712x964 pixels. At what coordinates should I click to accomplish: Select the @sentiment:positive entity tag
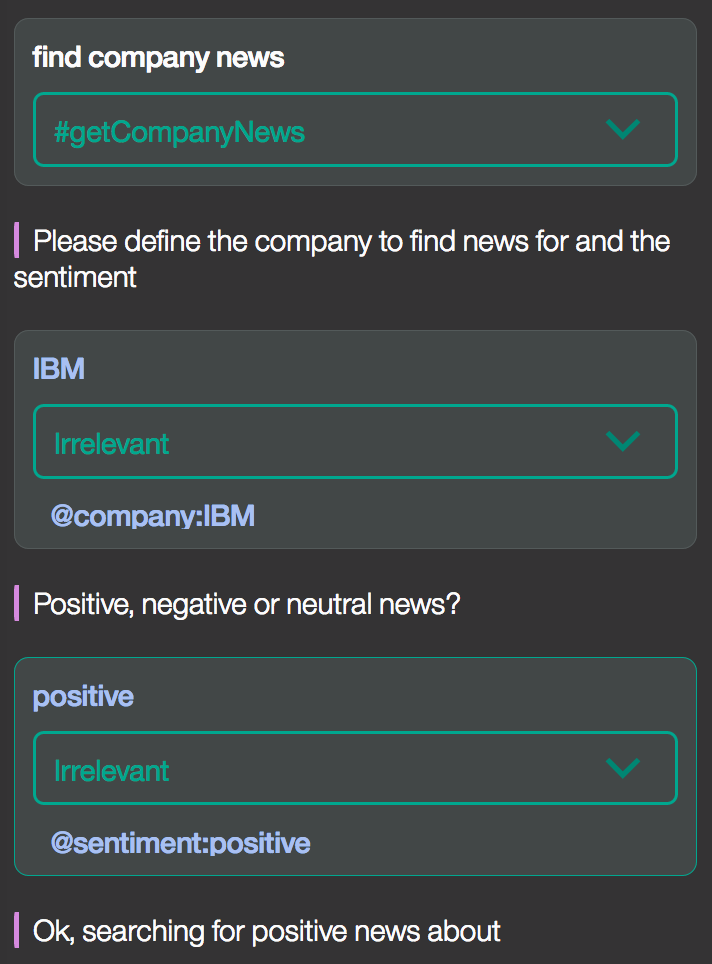(x=180, y=843)
